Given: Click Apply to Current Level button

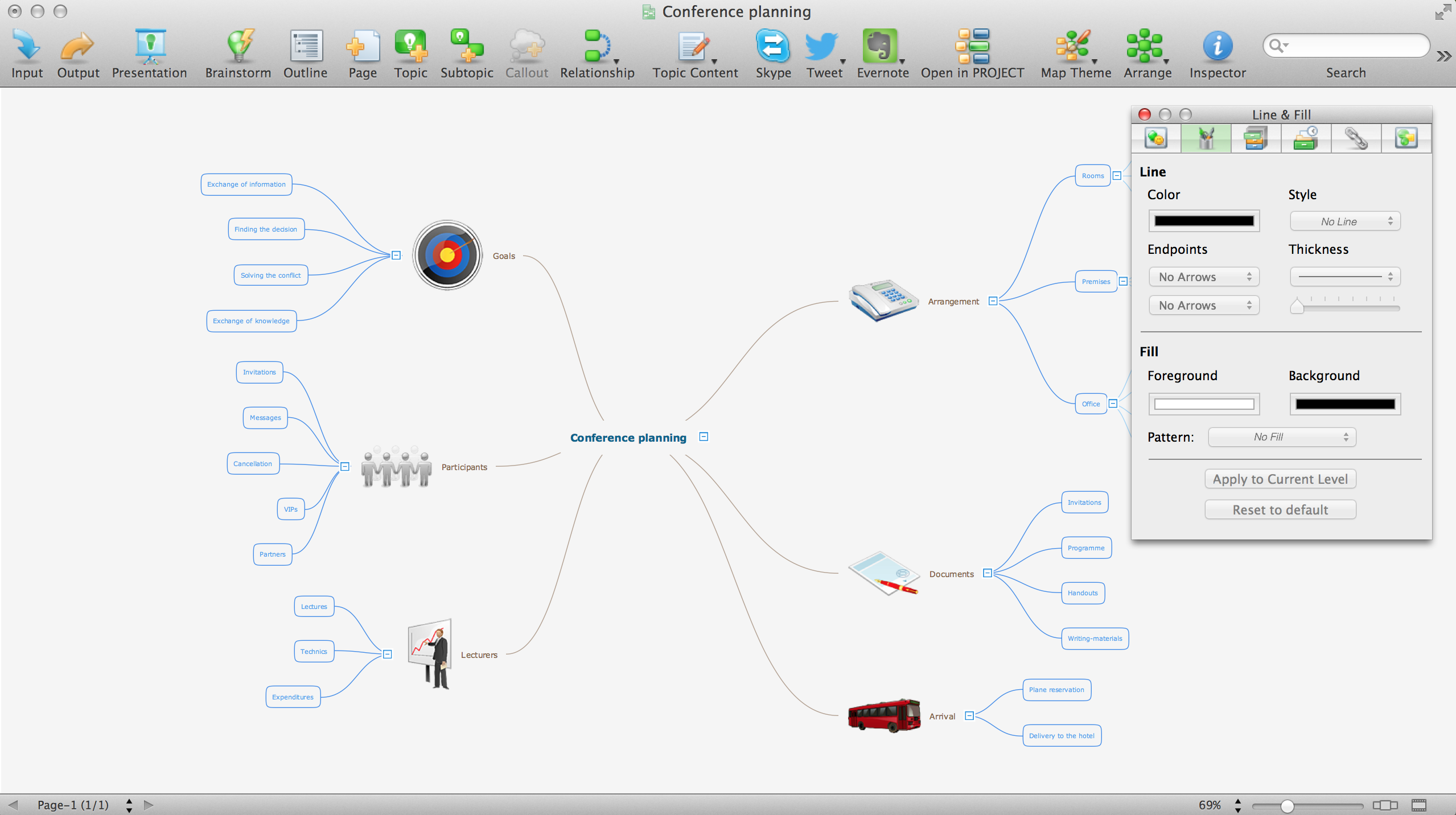Looking at the screenshot, I should tap(1280, 479).
